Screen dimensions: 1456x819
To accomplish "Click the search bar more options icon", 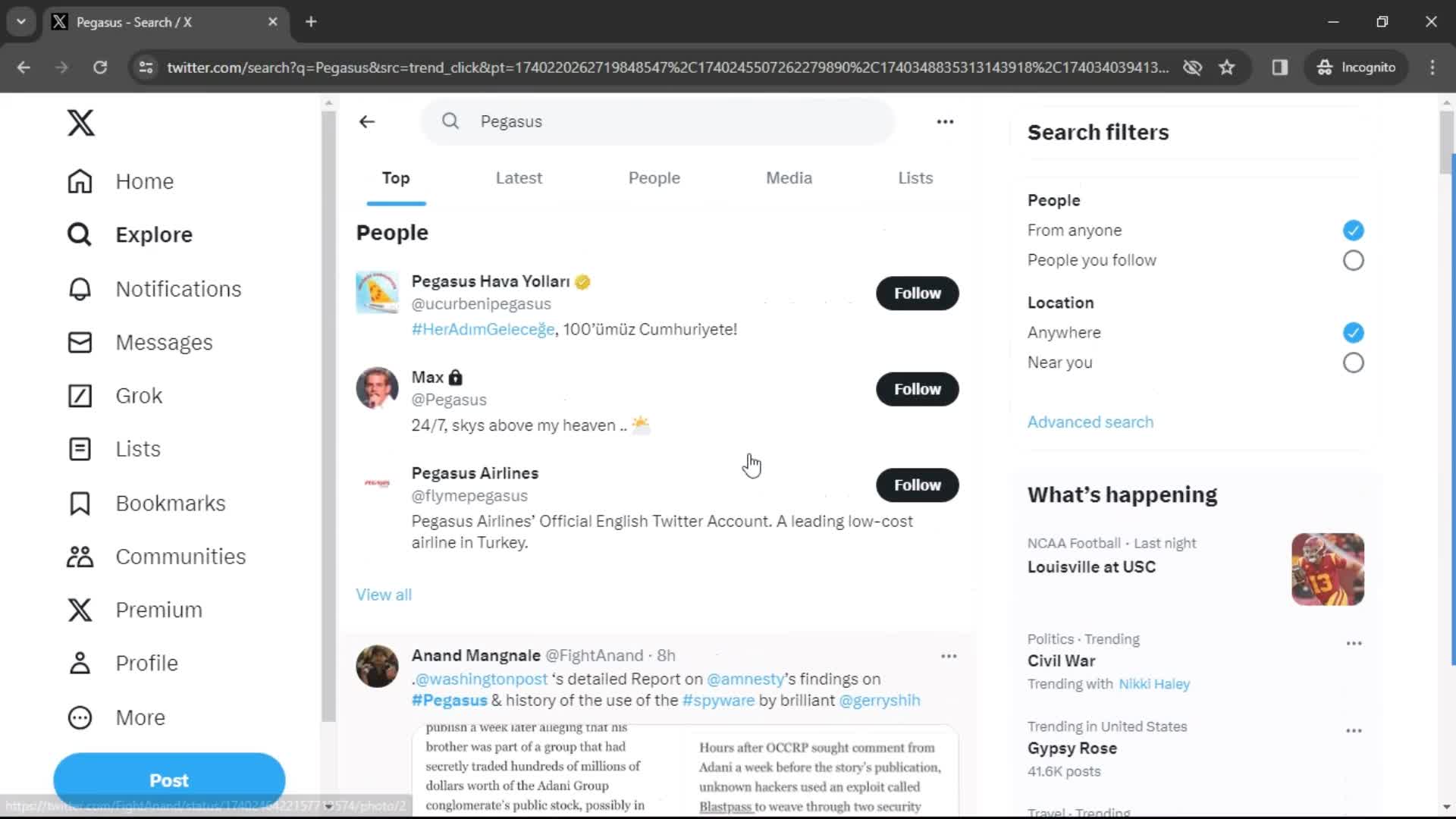I will (x=945, y=121).
